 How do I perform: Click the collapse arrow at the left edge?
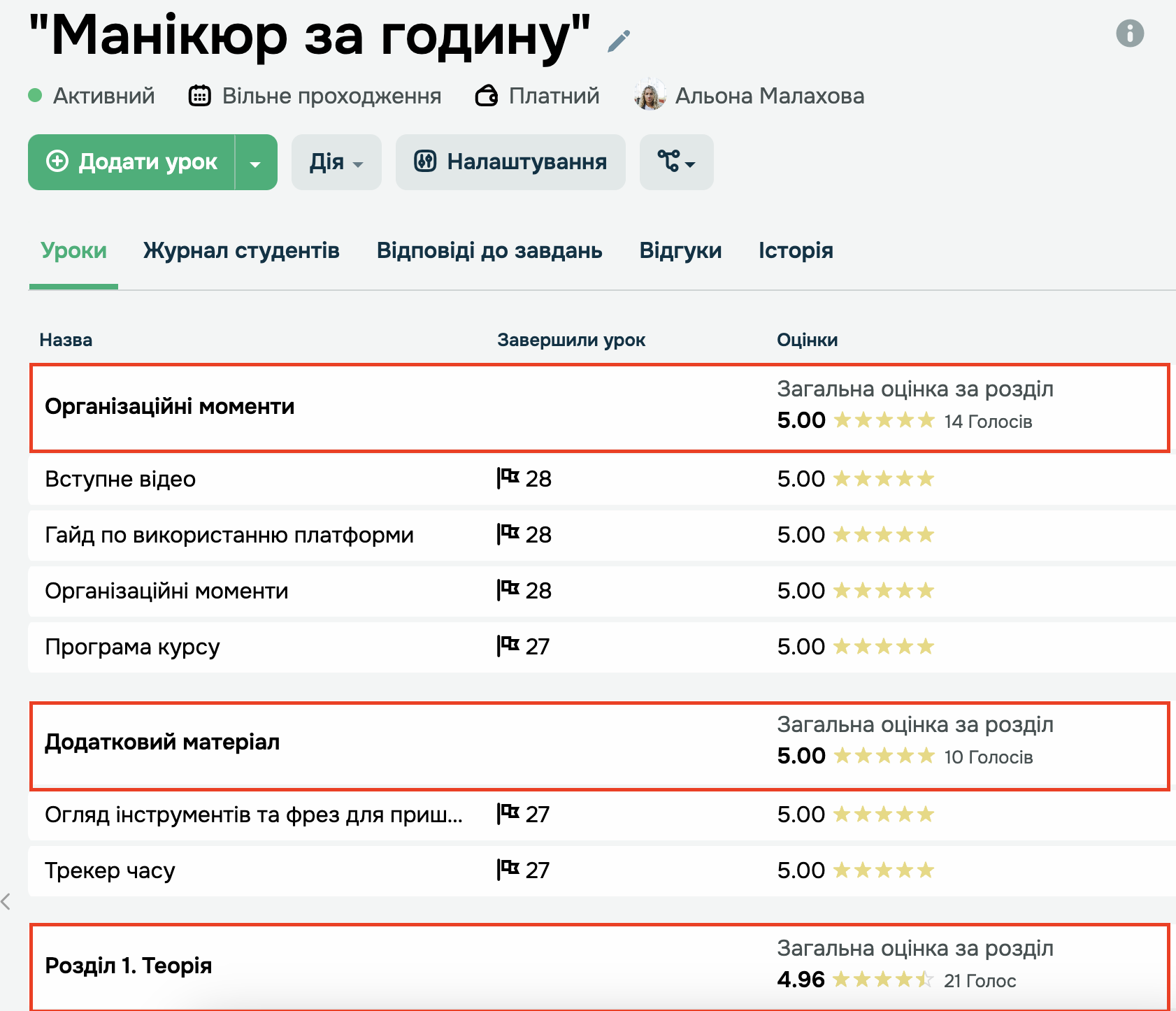pos(6,902)
